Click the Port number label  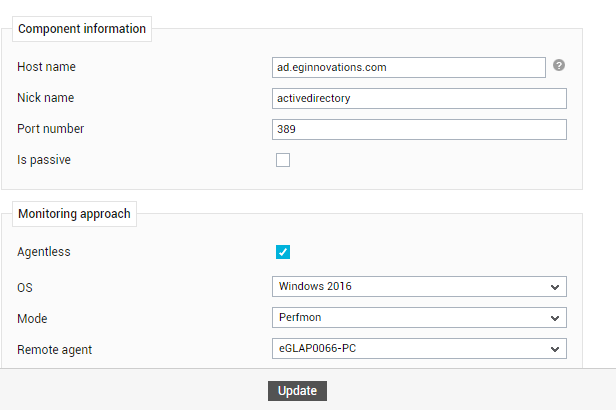tap(51, 128)
